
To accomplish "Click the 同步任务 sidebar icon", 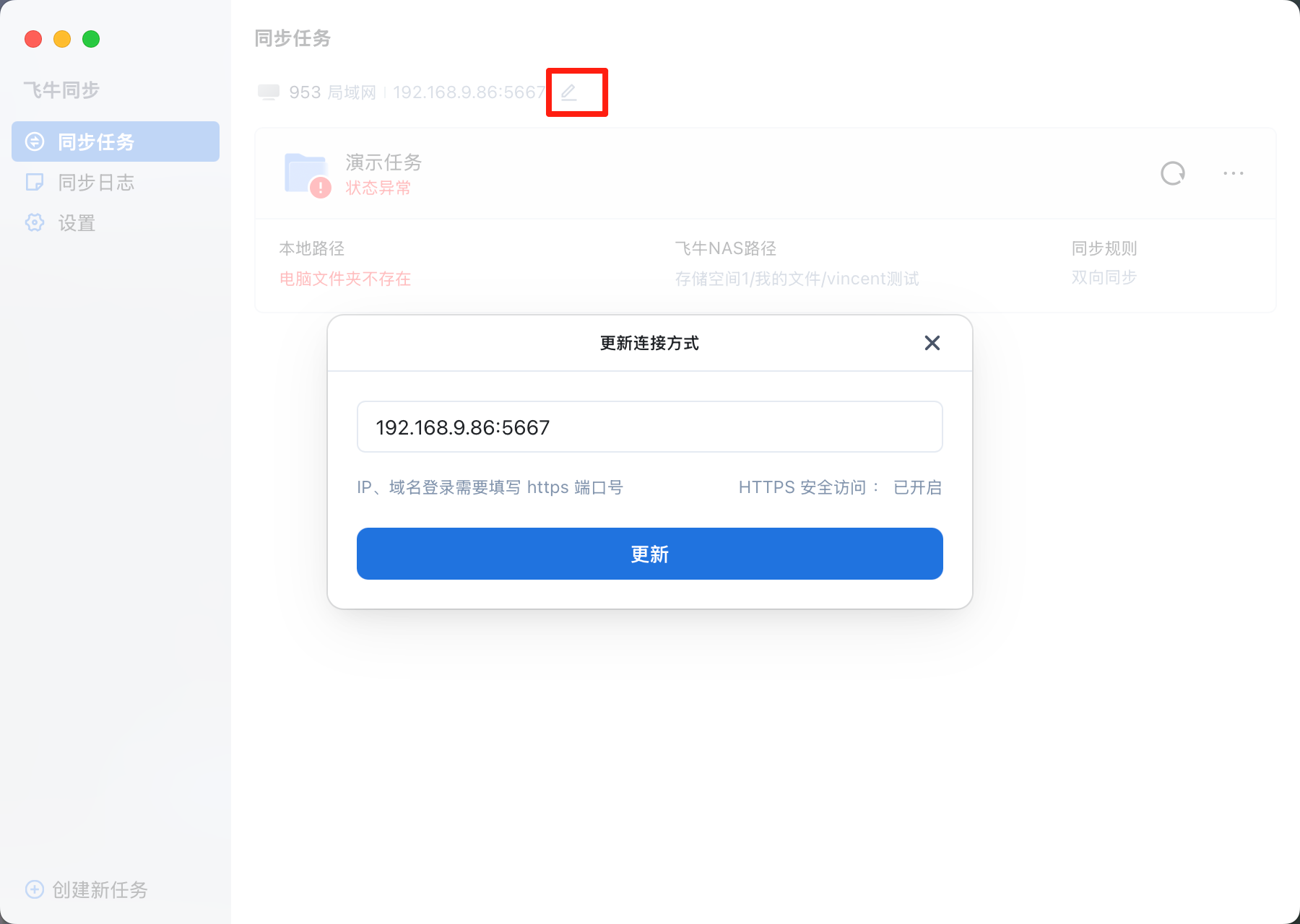I will (x=35, y=141).
